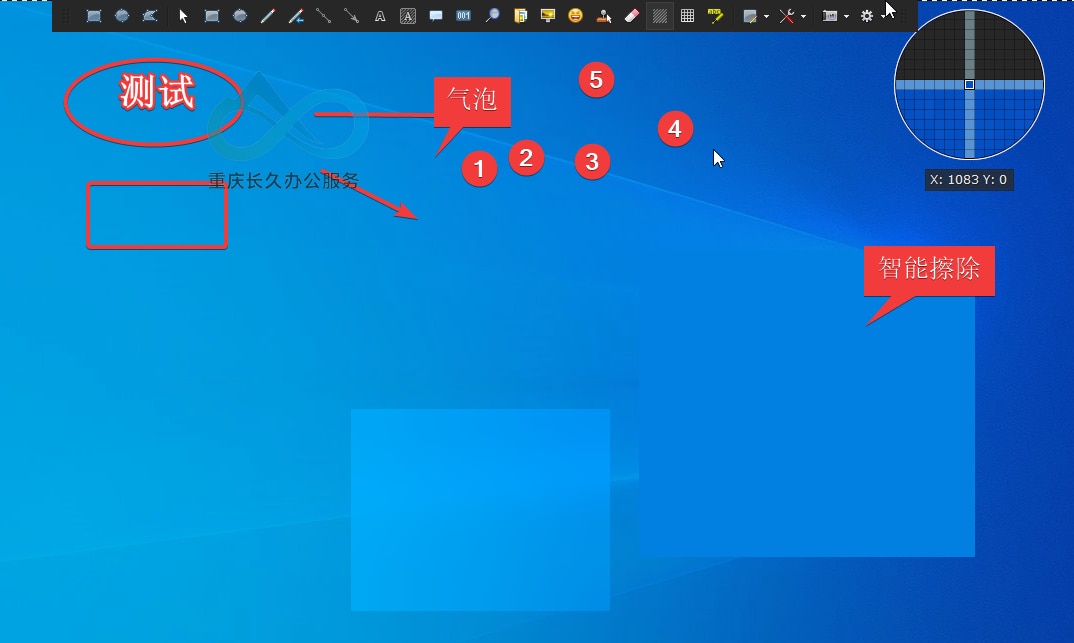Screen dimensions: 1074x643
Task: Select the 001 numbering counter tool
Action: click(464, 16)
